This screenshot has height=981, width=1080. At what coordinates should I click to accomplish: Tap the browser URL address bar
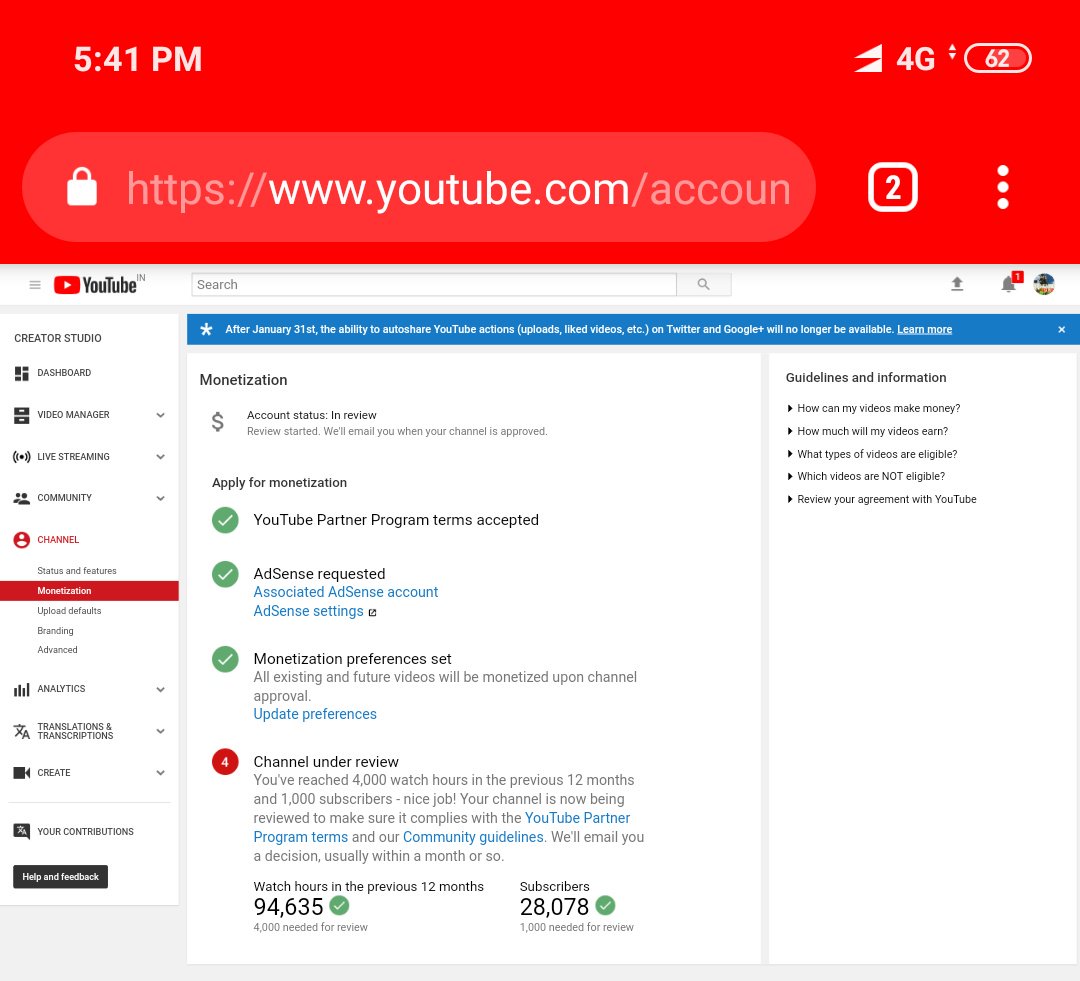click(419, 187)
